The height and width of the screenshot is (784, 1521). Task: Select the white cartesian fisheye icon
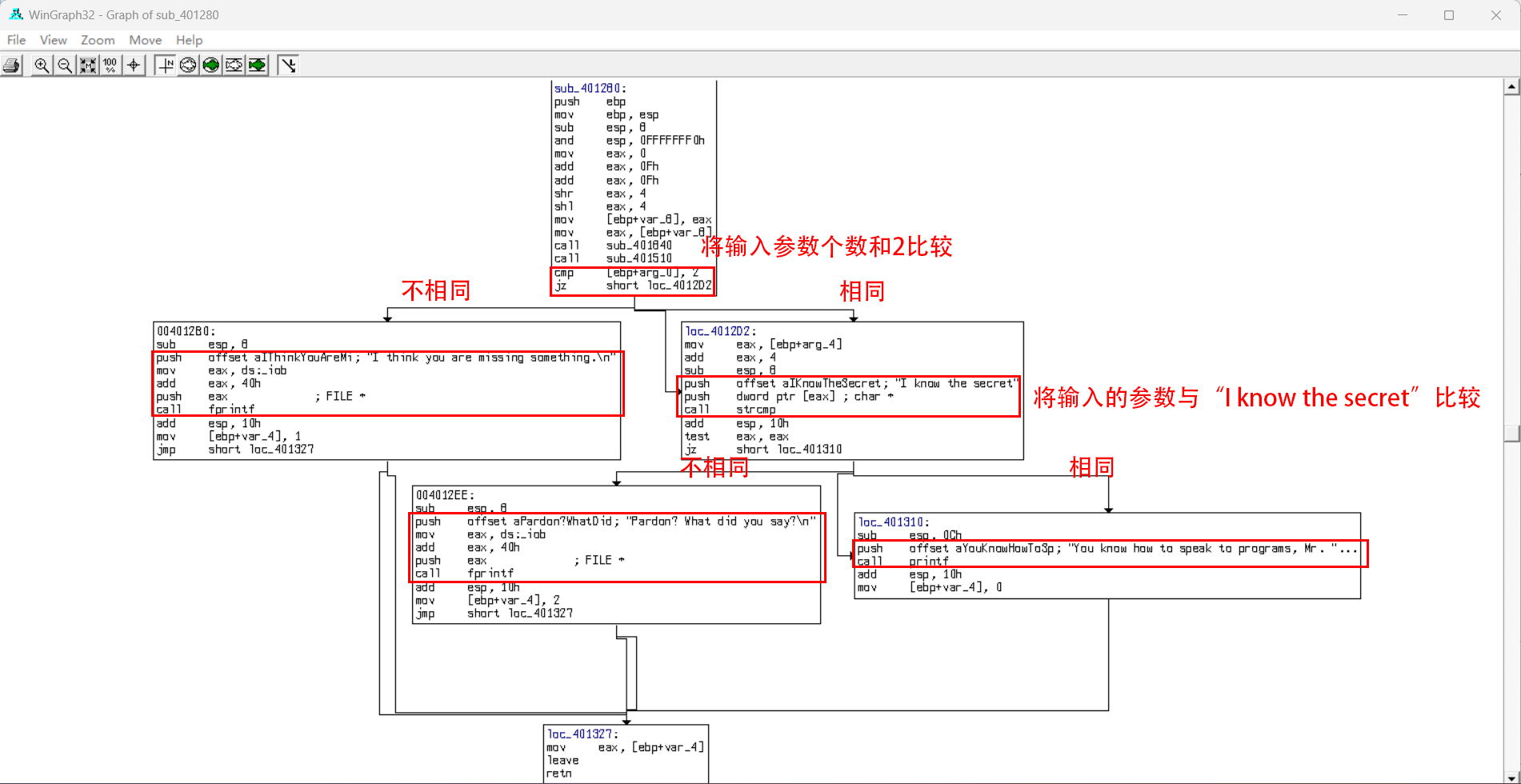tap(234, 66)
